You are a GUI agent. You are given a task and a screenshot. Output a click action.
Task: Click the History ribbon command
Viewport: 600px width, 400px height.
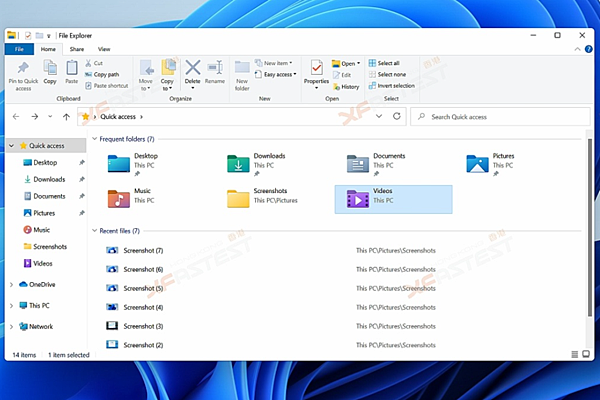click(x=346, y=87)
